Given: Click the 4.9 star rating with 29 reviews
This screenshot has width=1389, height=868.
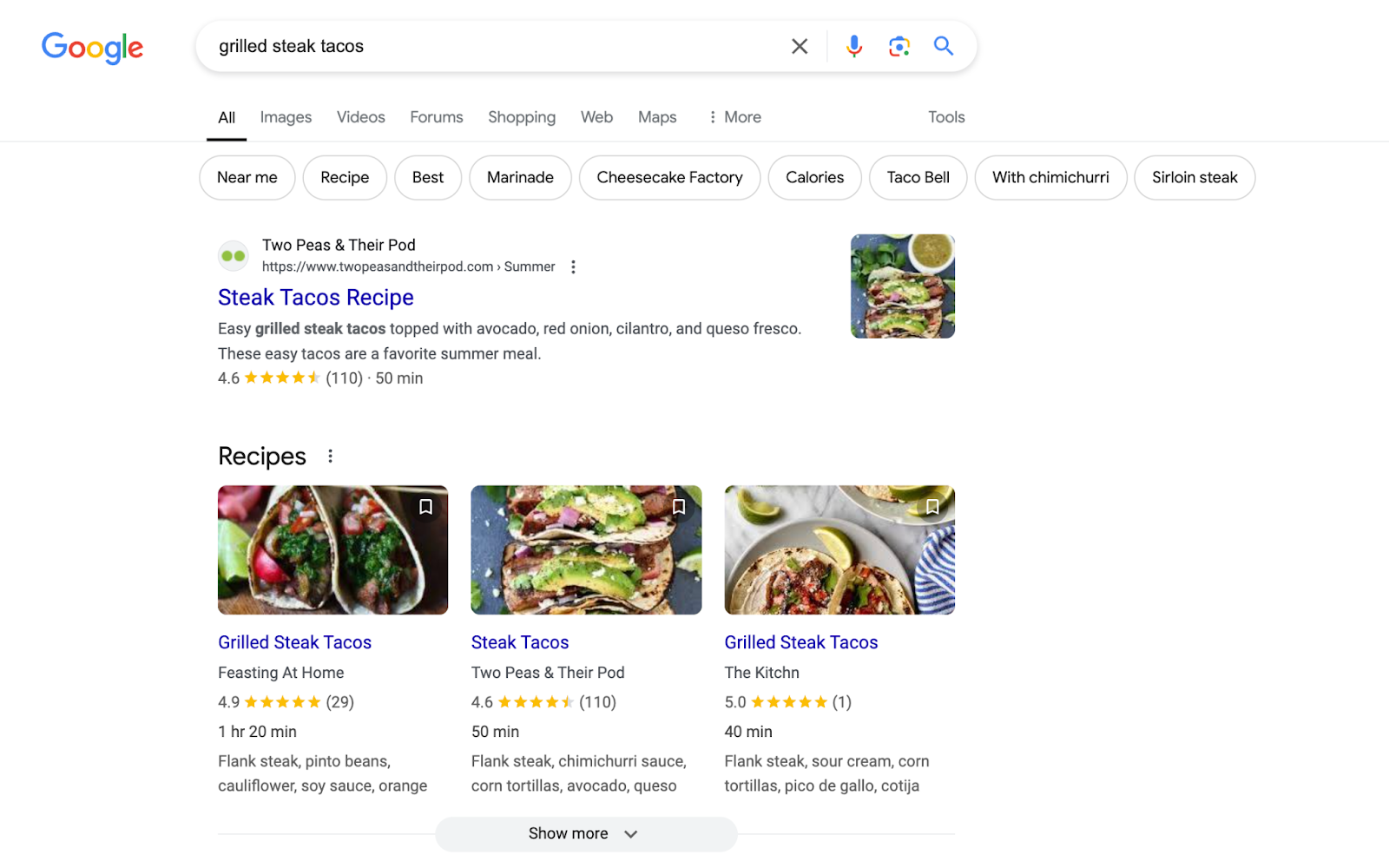Looking at the screenshot, I should click(286, 702).
